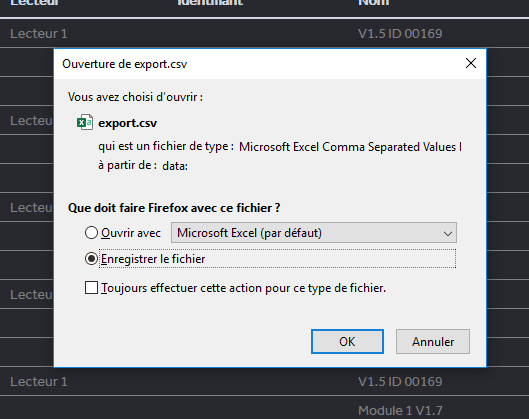Click 'V1.5 ID 00169' below the dialog
529x419 pixels.
pos(400,382)
